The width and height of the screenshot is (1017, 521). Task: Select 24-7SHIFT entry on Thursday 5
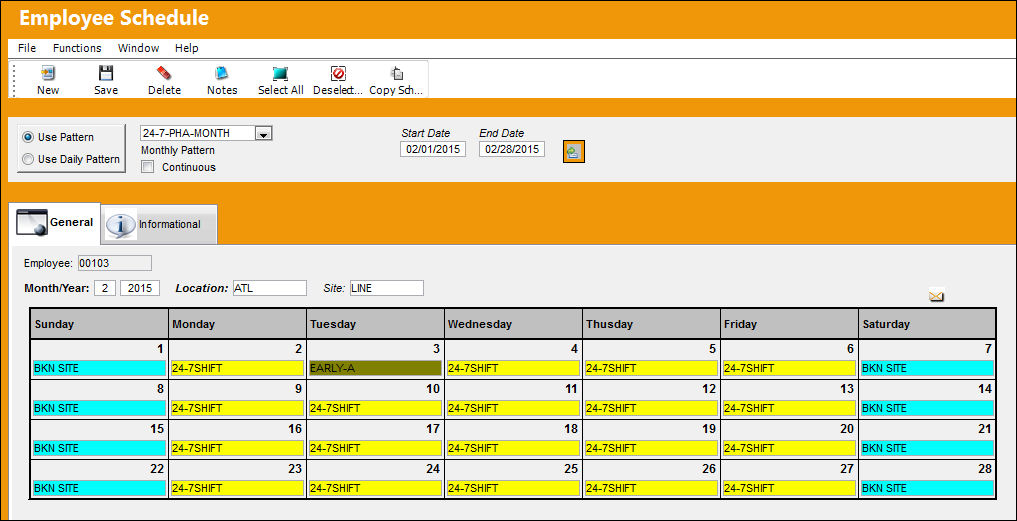652,368
